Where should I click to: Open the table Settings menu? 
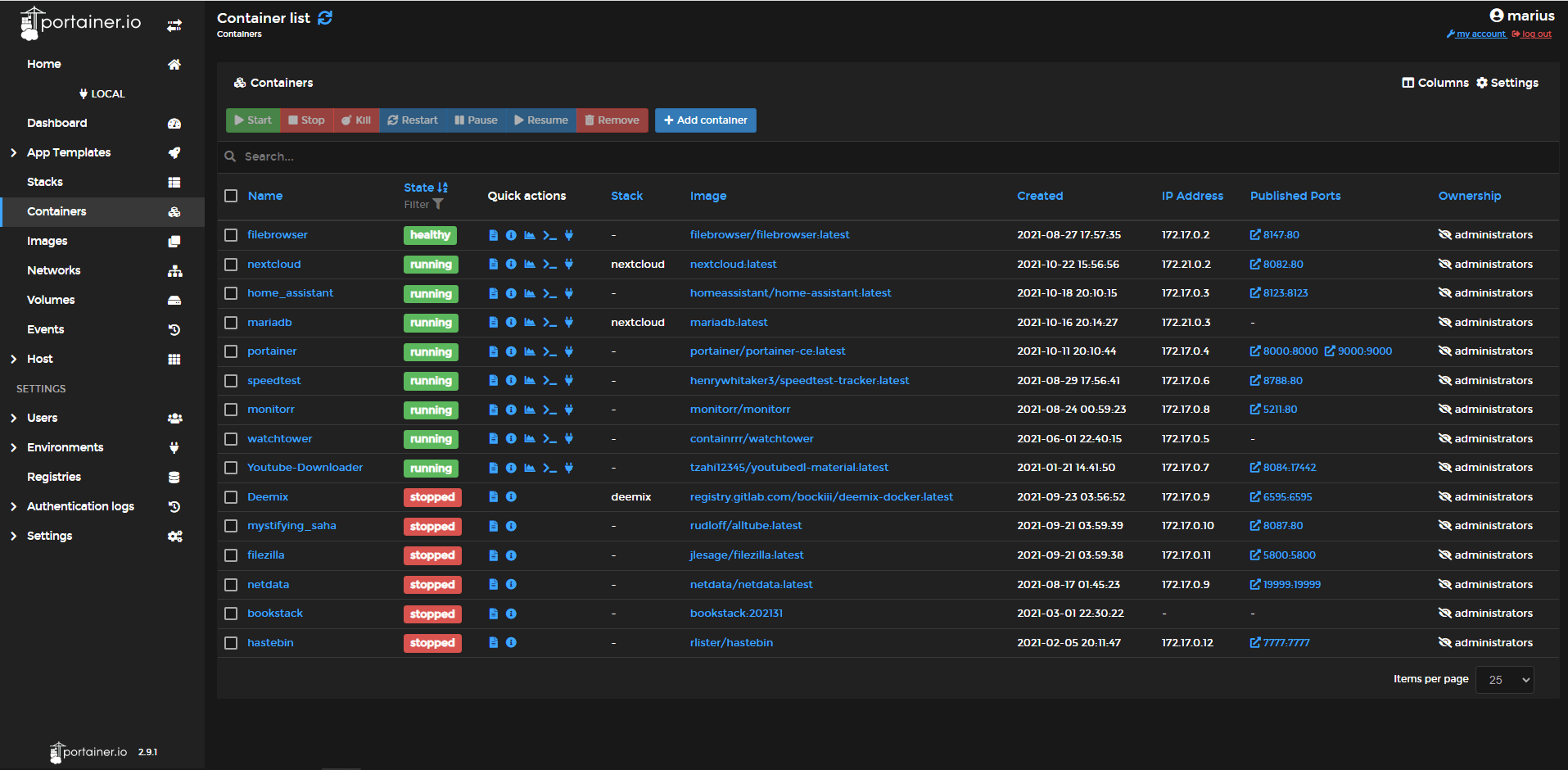click(x=1507, y=83)
